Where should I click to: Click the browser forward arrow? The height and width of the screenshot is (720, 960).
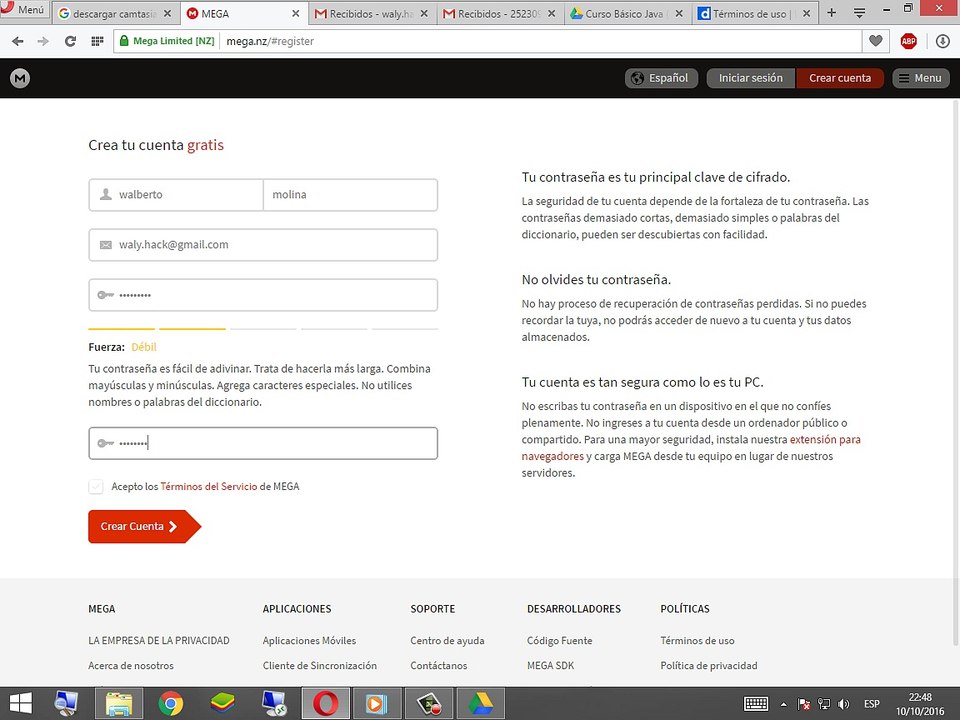click(x=43, y=41)
